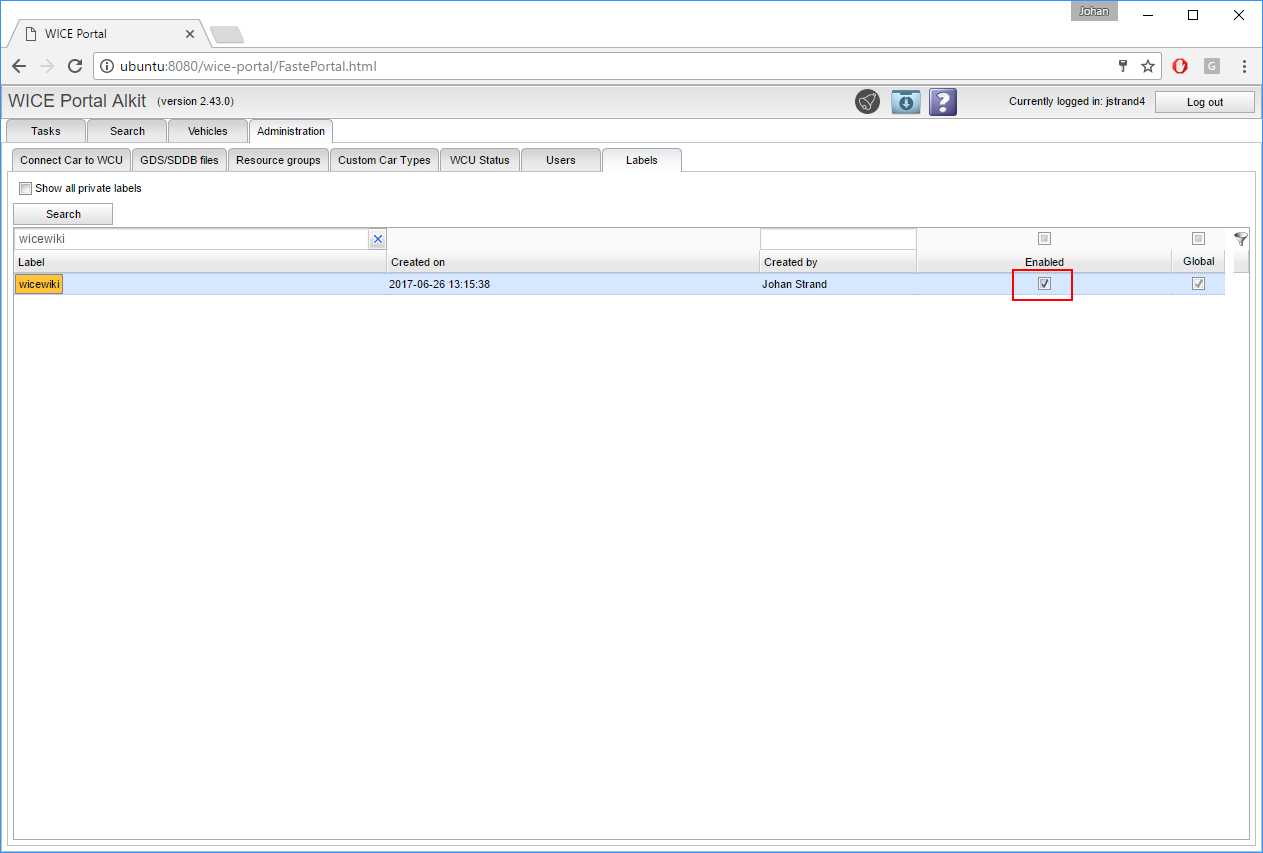Click the Created by filter field
This screenshot has height=853, width=1263.
pos(837,239)
